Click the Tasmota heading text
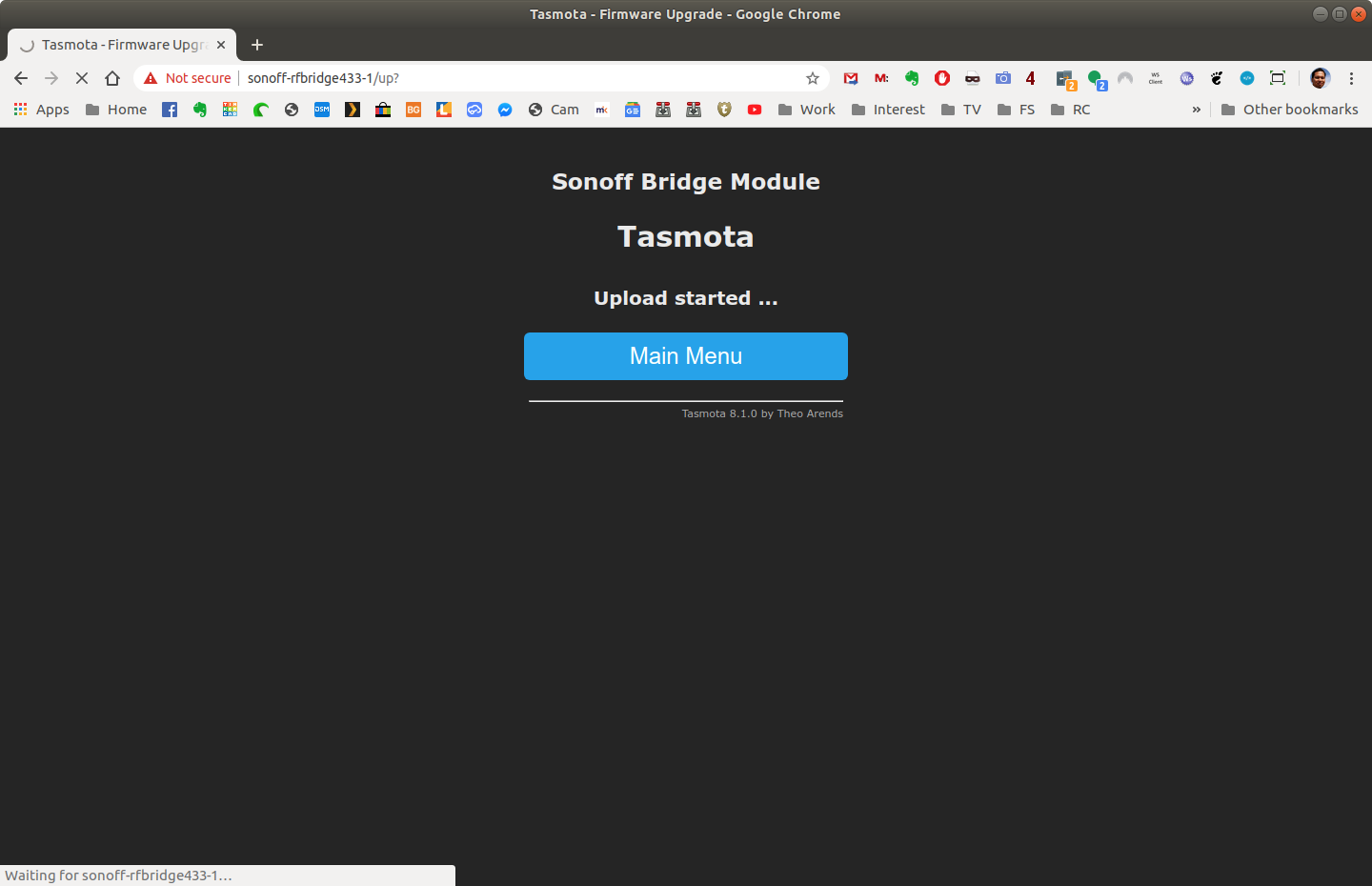This screenshot has height=886, width=1372. click(x=686, y=236)
